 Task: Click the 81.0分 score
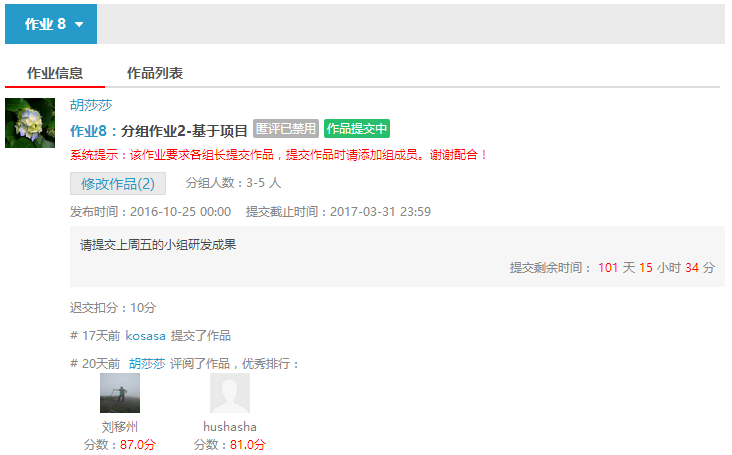247,444
